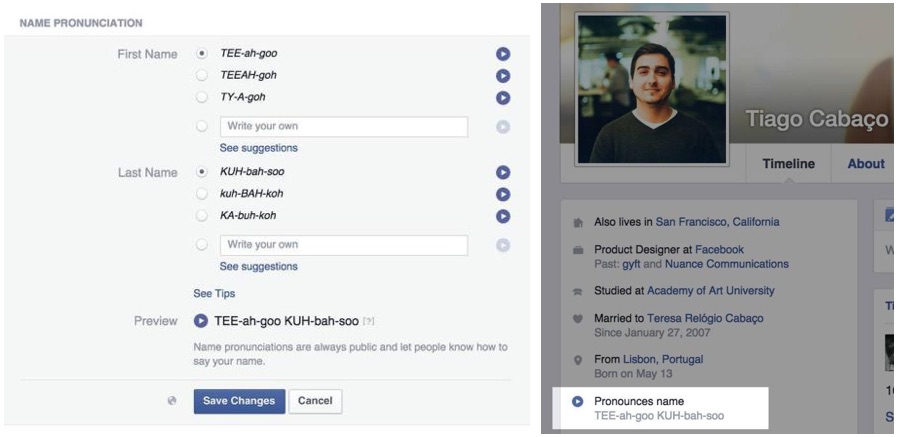Open See suggestions under First Name
Screen dimensions: 899x437
pyautogui.click(x=259, y=148)
